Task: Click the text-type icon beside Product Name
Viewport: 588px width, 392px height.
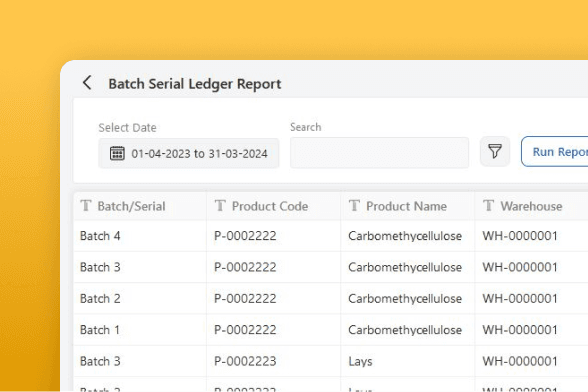Action: (x=354, y=206)
